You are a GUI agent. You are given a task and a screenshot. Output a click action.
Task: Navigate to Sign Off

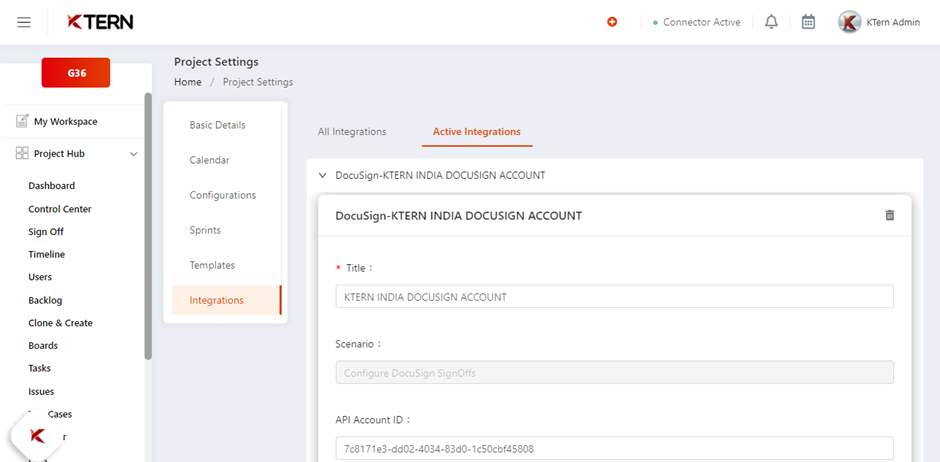tap(46, 231)
